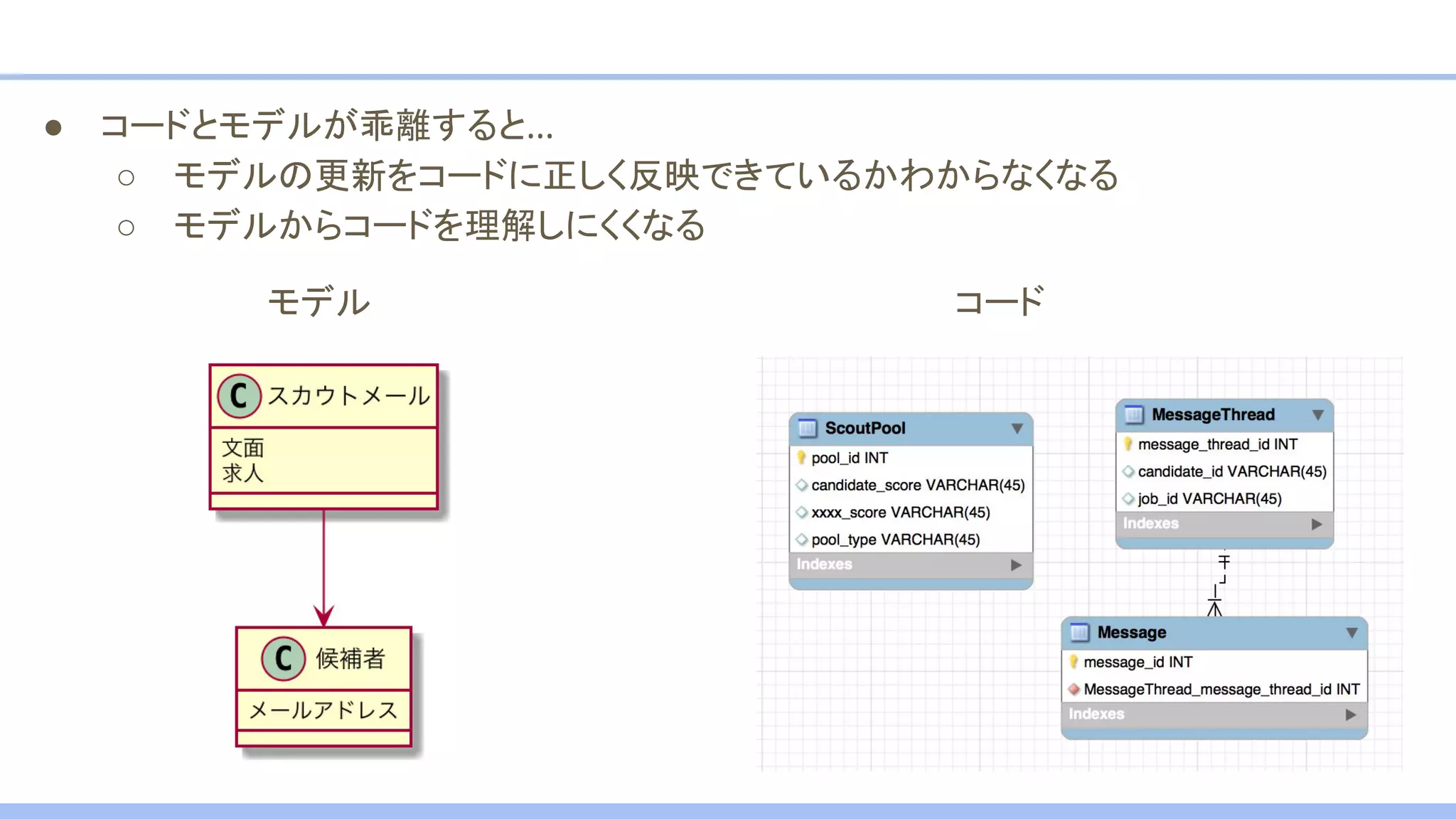Click the candidate_score column diamond icon
This screenshot has width=1456, height=819.
[801, 485]
